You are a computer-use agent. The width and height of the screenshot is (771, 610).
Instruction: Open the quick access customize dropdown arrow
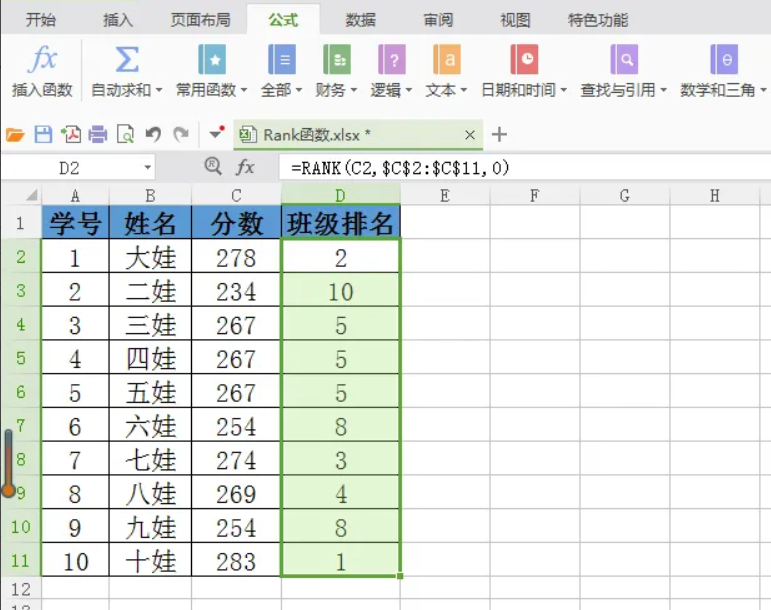point(215,134)
